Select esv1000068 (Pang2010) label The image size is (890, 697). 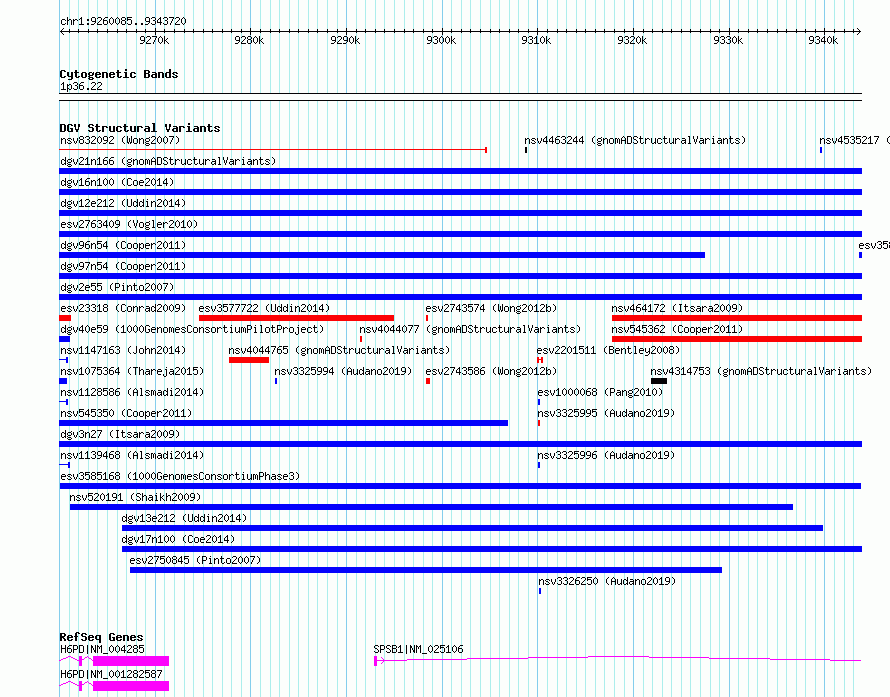click(600, 392)
